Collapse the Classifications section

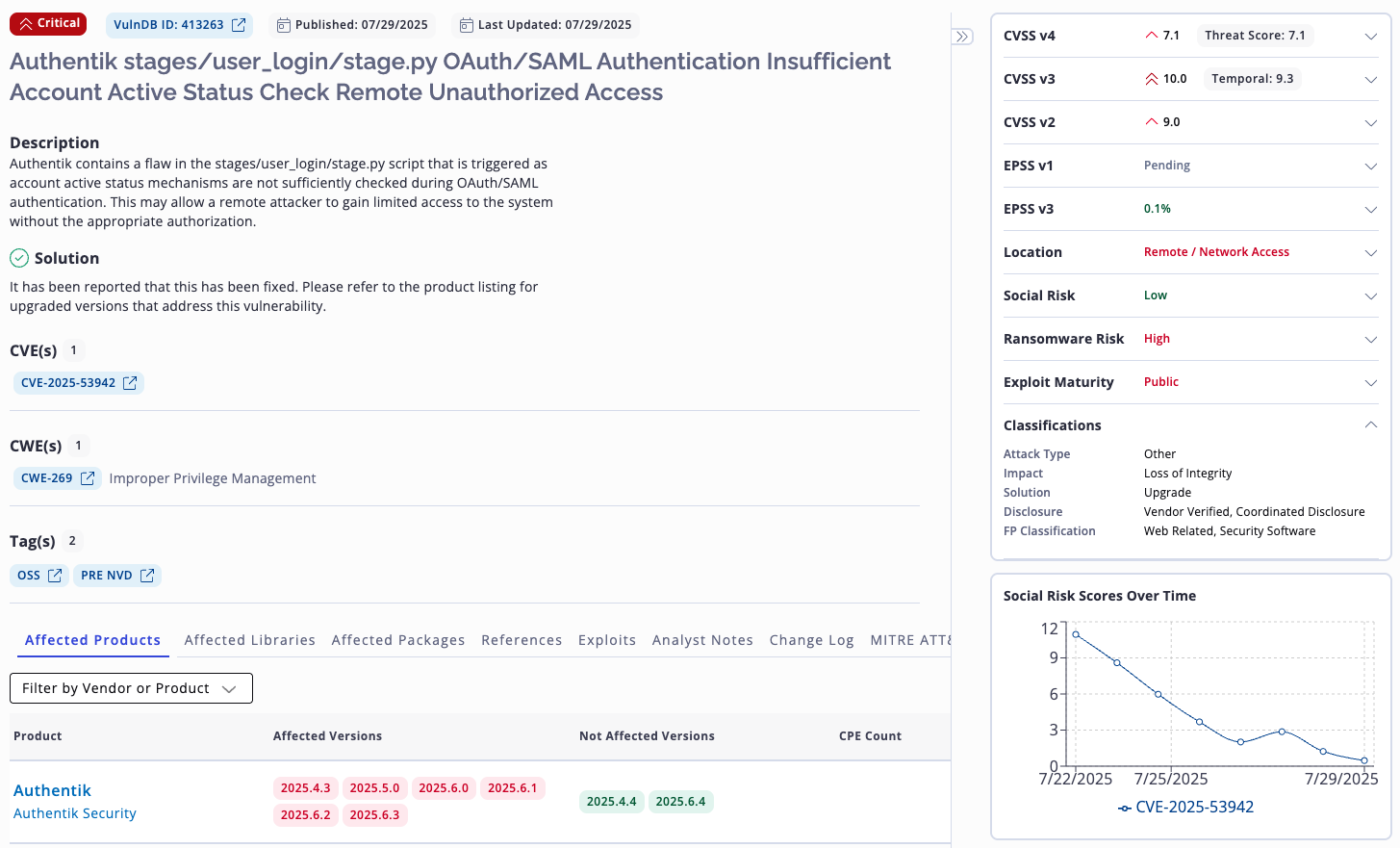click(1371, 424)
